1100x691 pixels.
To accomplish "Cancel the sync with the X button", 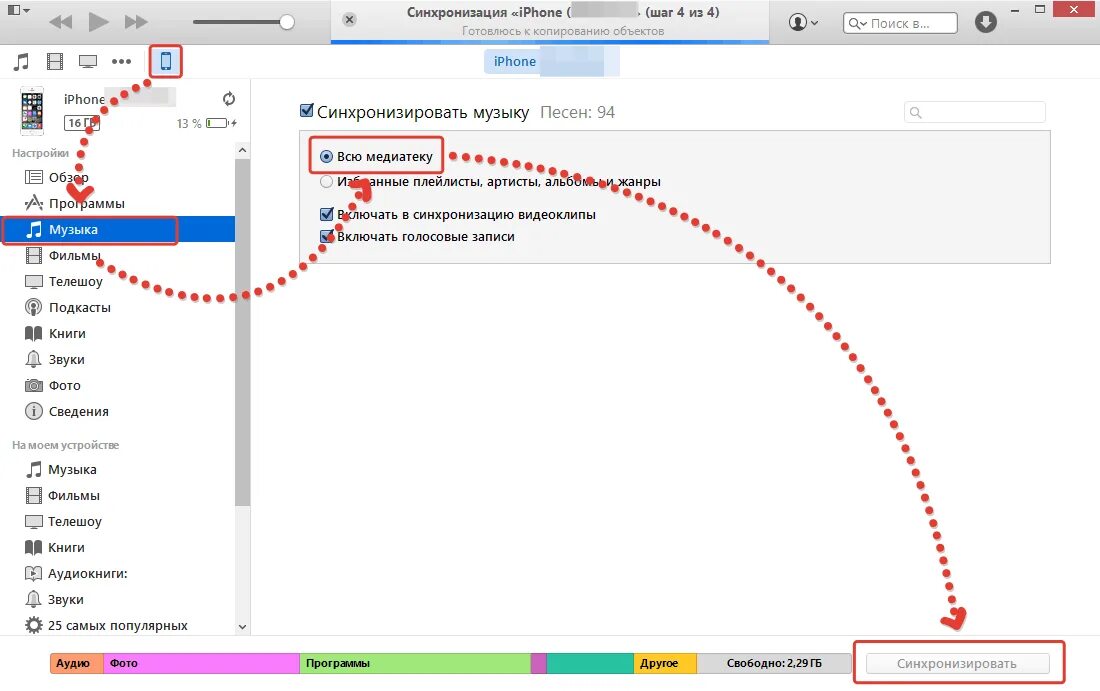I will (349, 20).
